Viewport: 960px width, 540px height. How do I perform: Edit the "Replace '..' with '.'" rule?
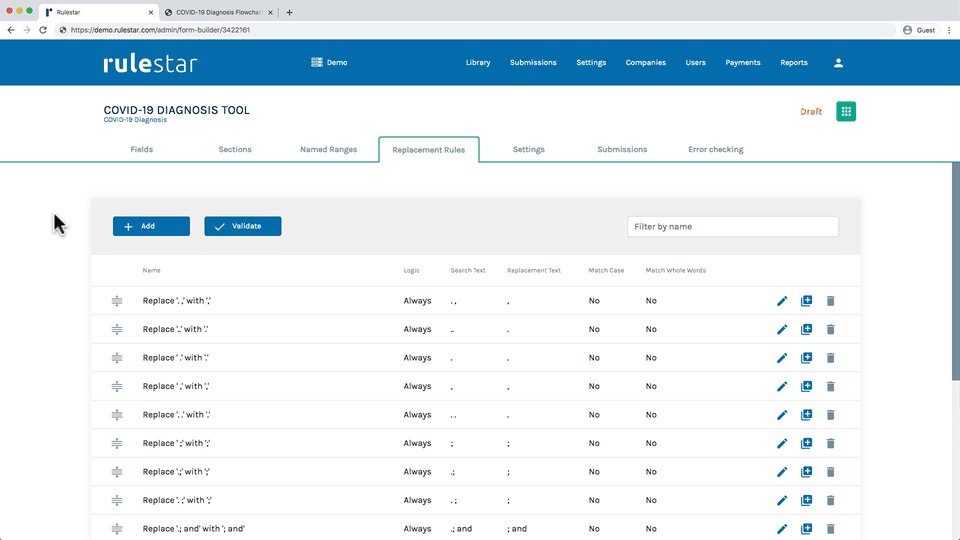click(x=782, y=329)
